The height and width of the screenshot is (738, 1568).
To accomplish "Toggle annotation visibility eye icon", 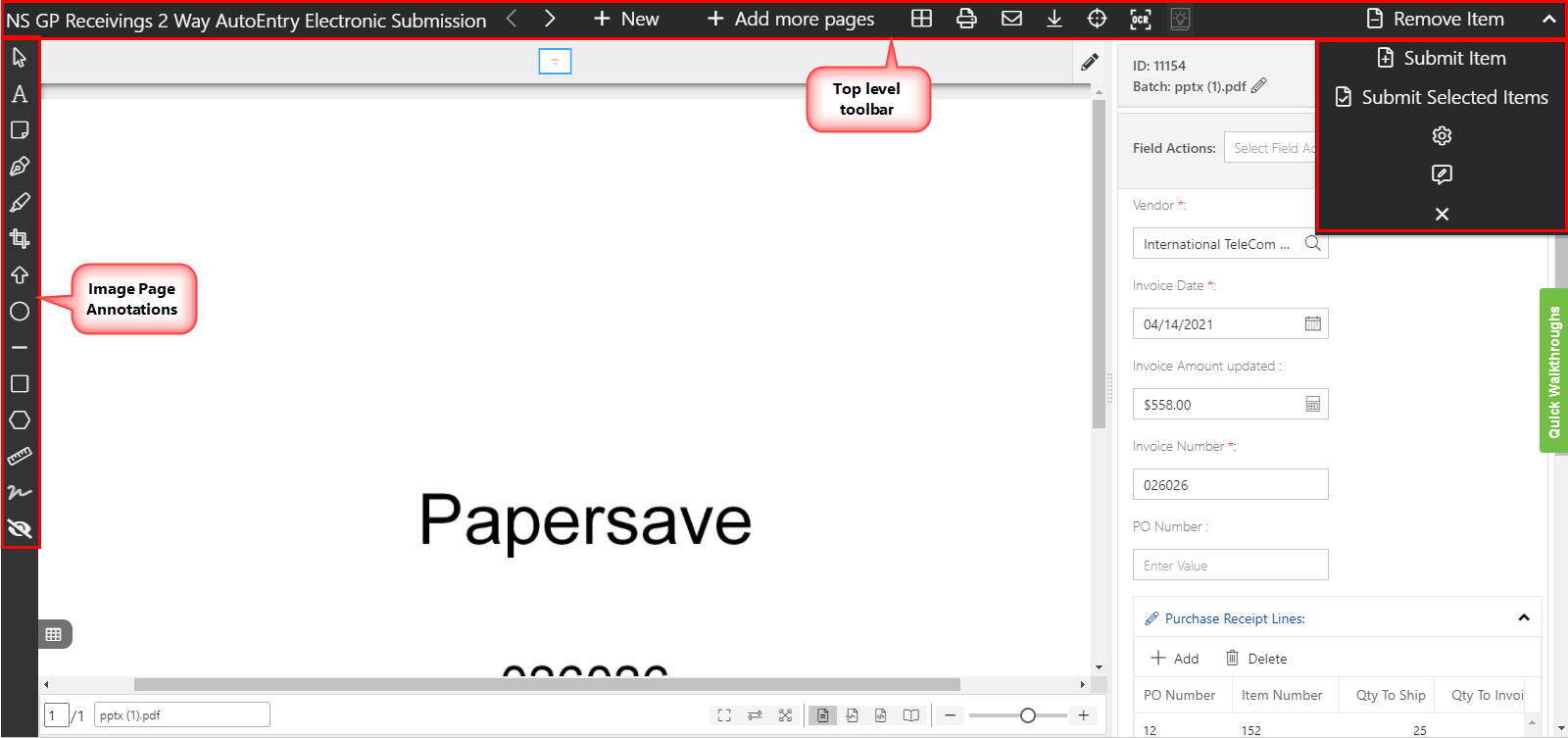I will [20, 529].
